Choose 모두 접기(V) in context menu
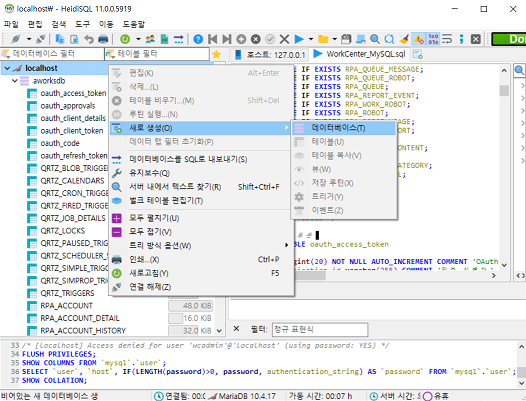 [200, 232]
